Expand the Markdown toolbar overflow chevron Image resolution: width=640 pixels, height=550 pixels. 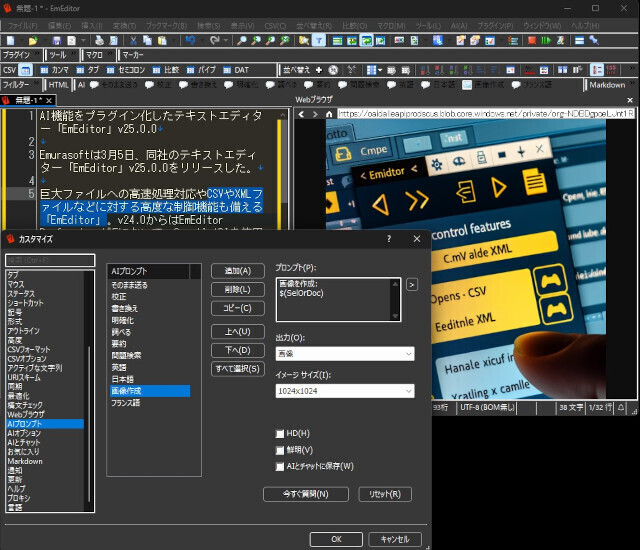tap(632, 83)
